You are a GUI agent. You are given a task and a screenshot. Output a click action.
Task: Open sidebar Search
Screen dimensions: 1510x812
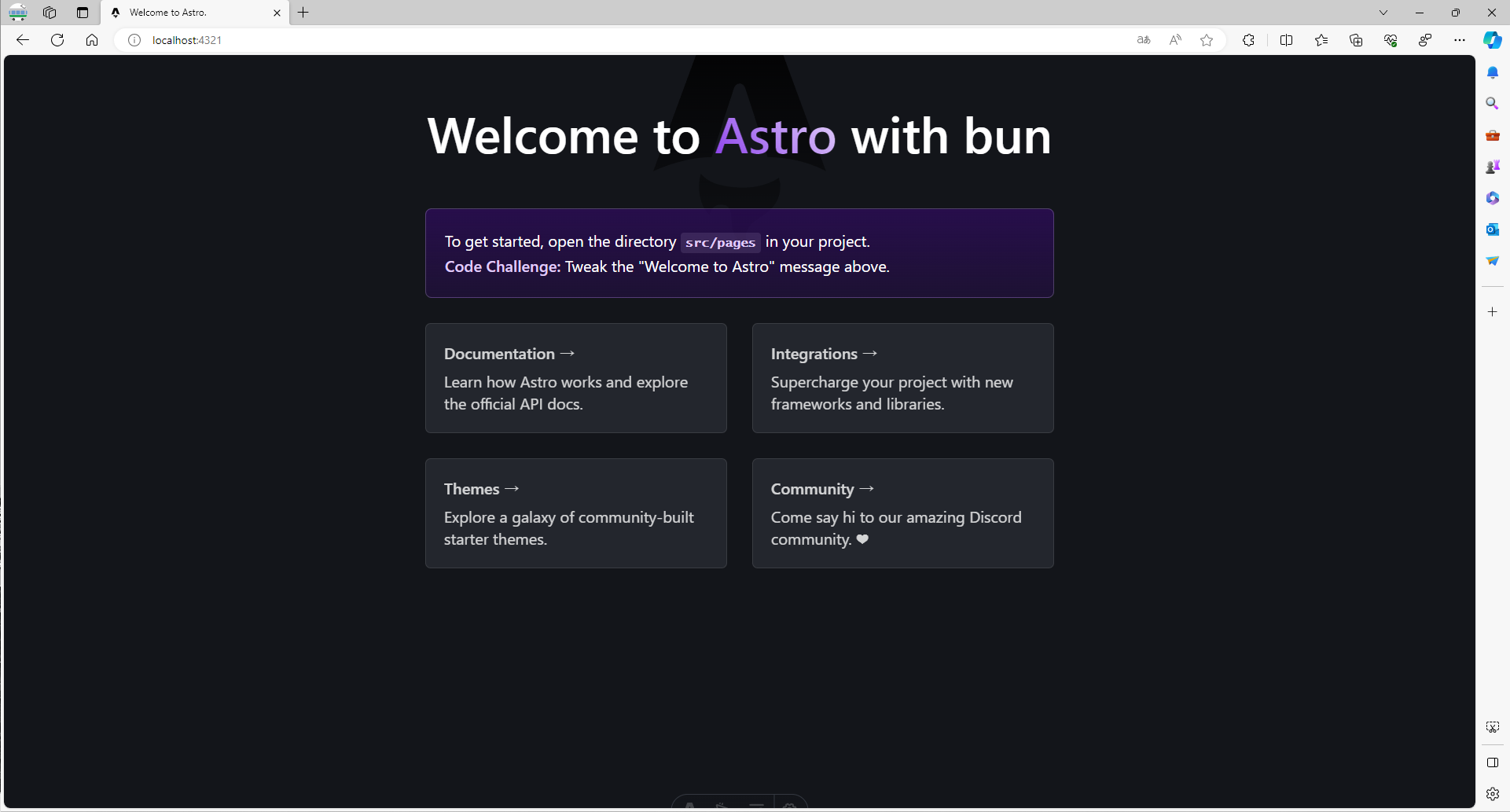(x=1493, y=104)
